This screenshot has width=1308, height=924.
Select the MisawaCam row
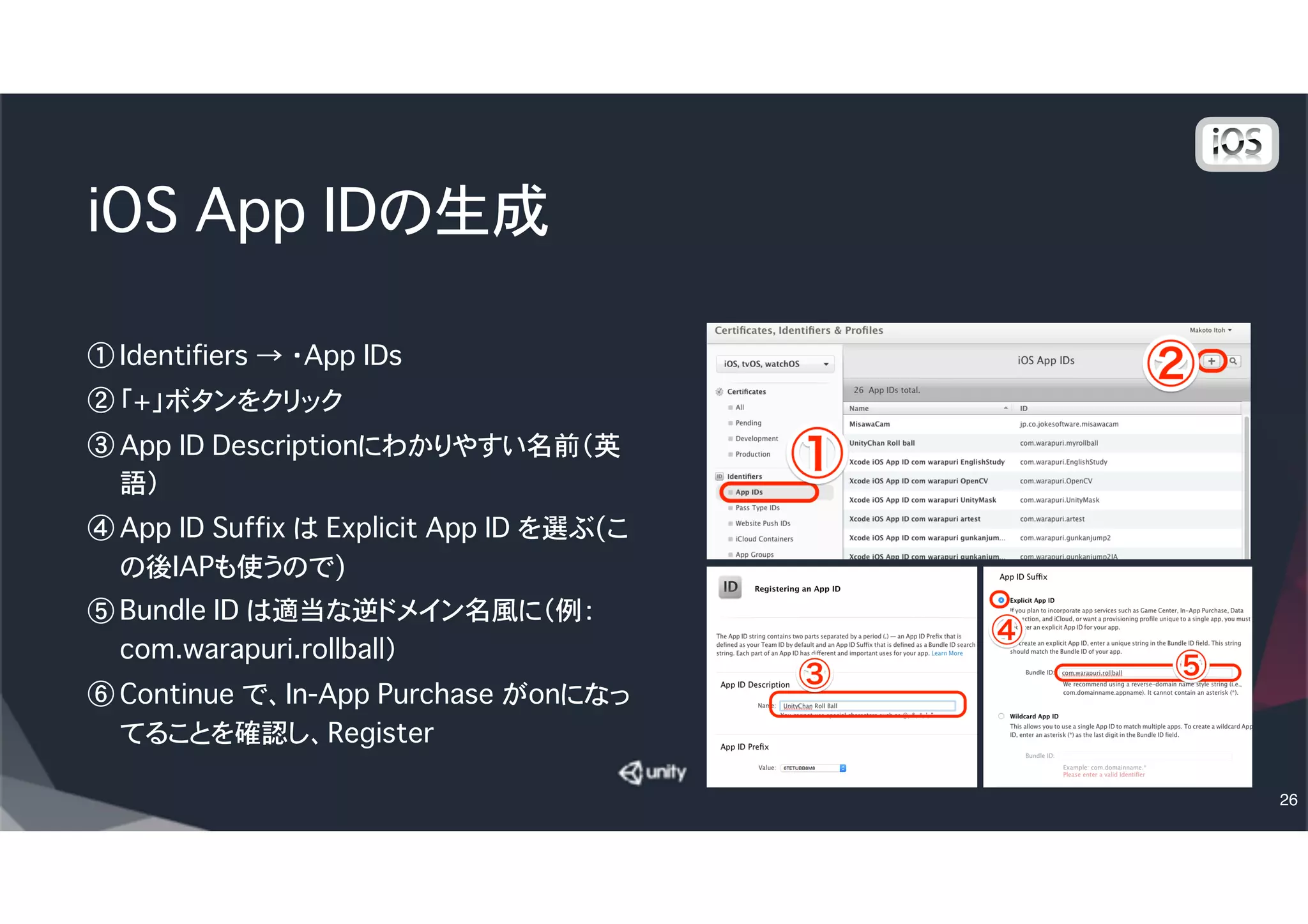click(x=1042, y=424)
